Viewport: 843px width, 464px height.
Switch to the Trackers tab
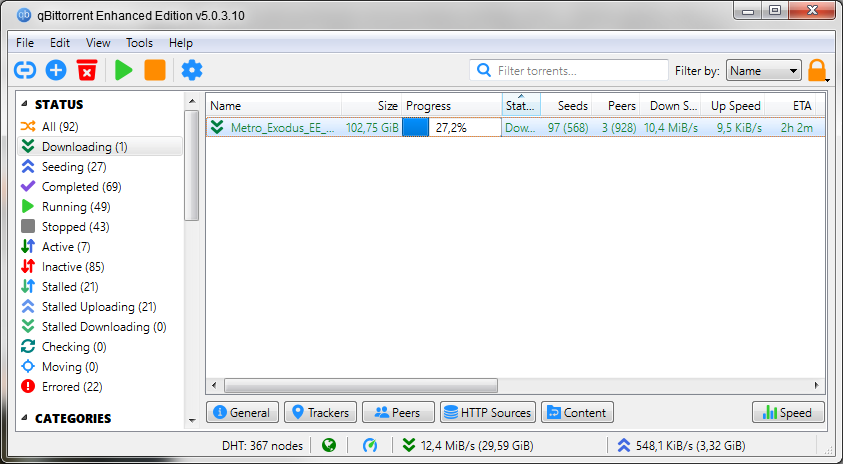(320, 412)
